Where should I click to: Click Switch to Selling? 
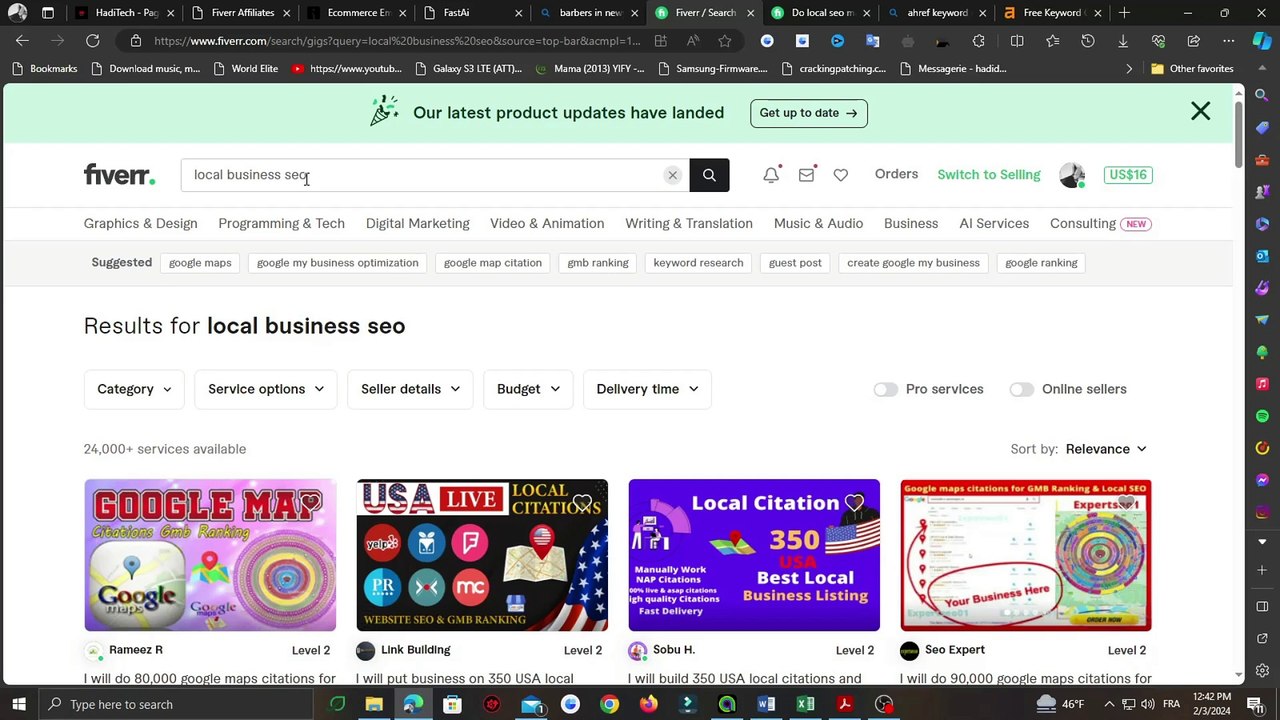tap(989, 175)
